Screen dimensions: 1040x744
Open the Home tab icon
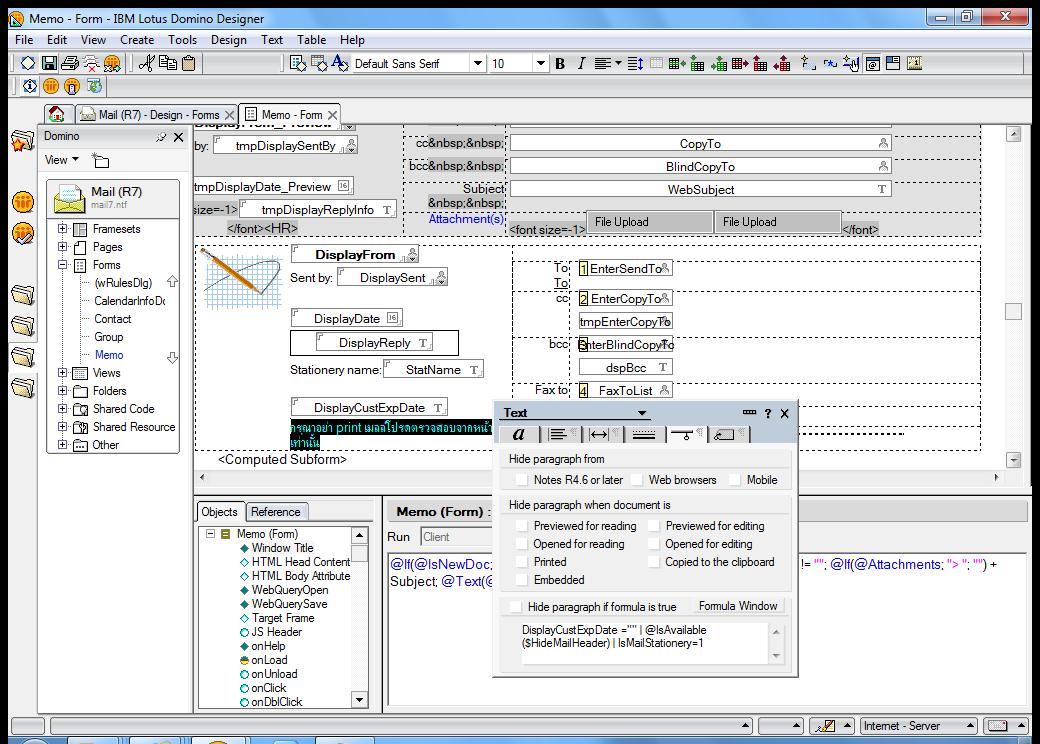point(57,114)
